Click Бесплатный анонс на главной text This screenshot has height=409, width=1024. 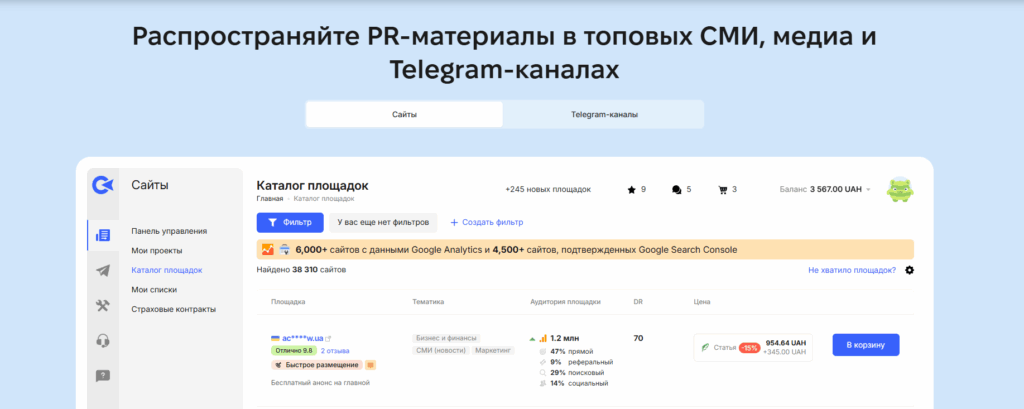[x=320, y=383]
